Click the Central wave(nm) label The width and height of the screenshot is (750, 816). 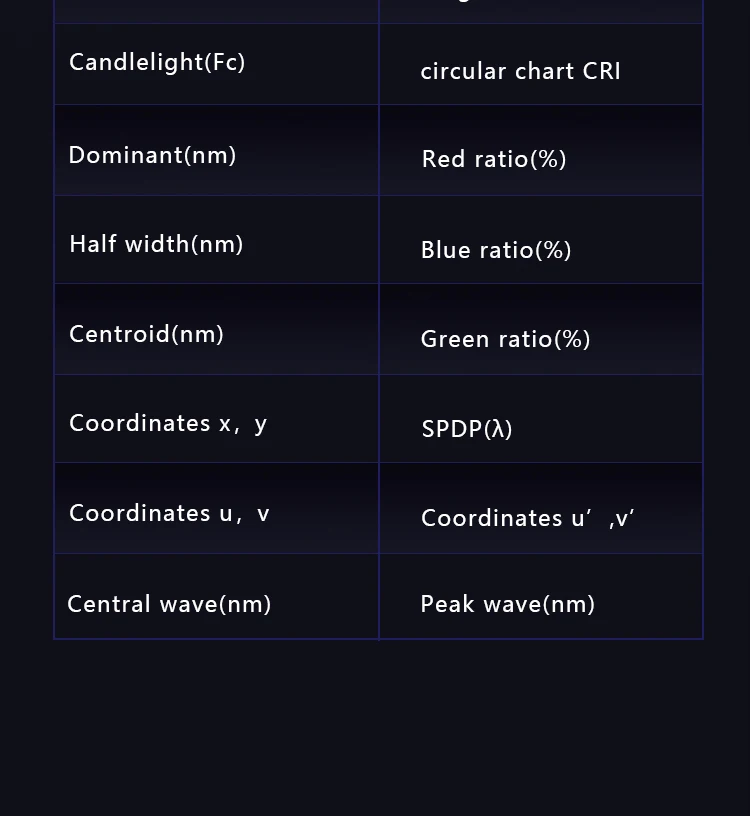pos(169,604)
